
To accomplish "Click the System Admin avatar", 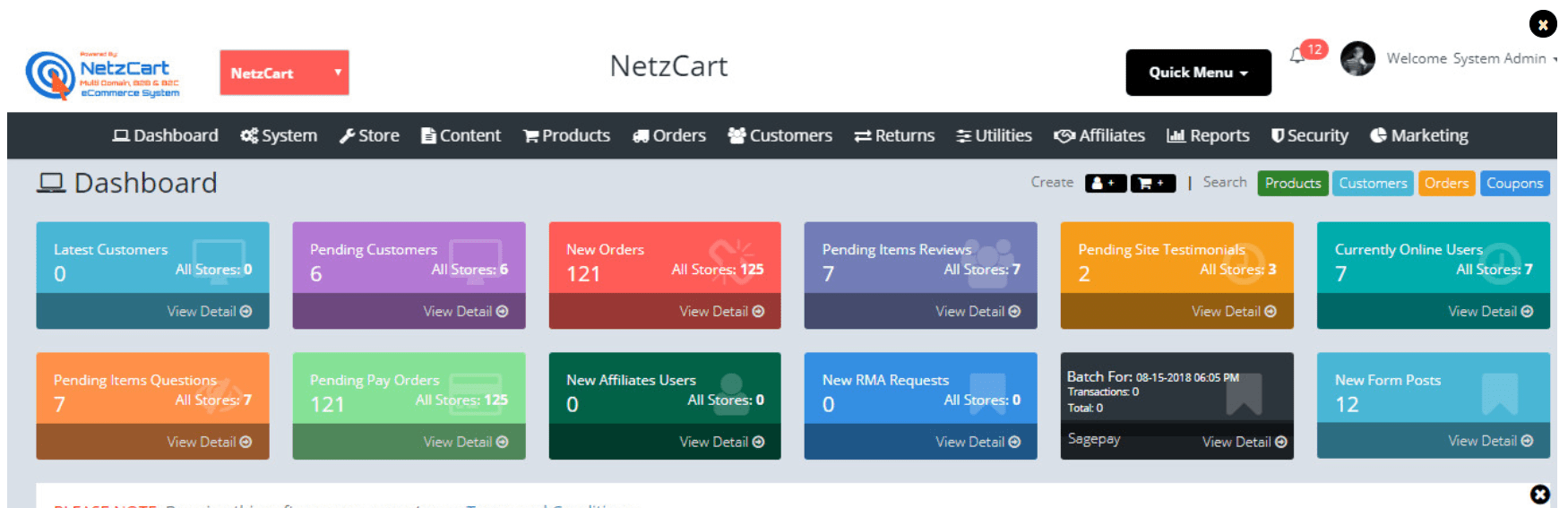I will point(1357,59).
